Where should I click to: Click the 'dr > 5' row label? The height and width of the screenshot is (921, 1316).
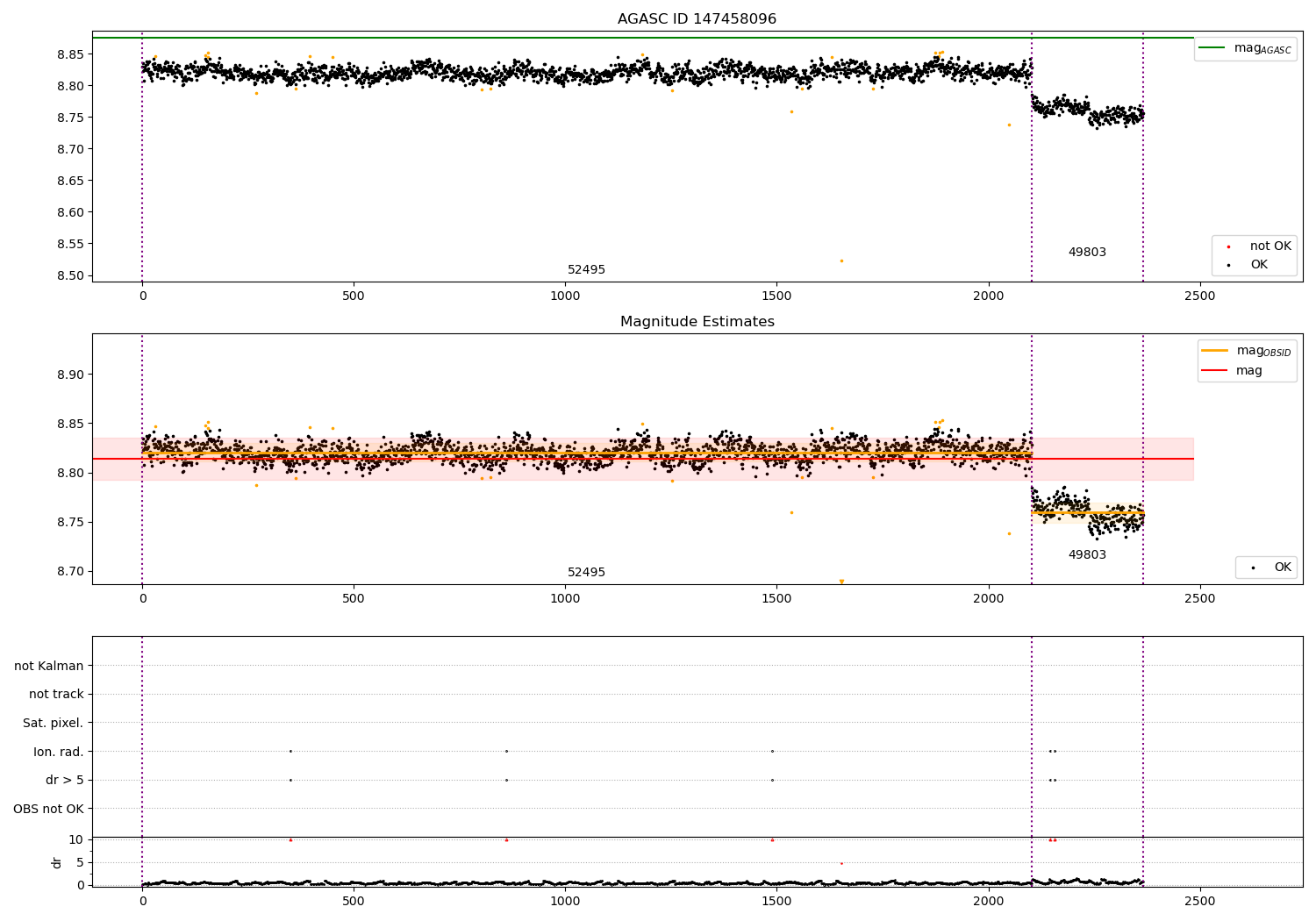click(x=65, y=780)
